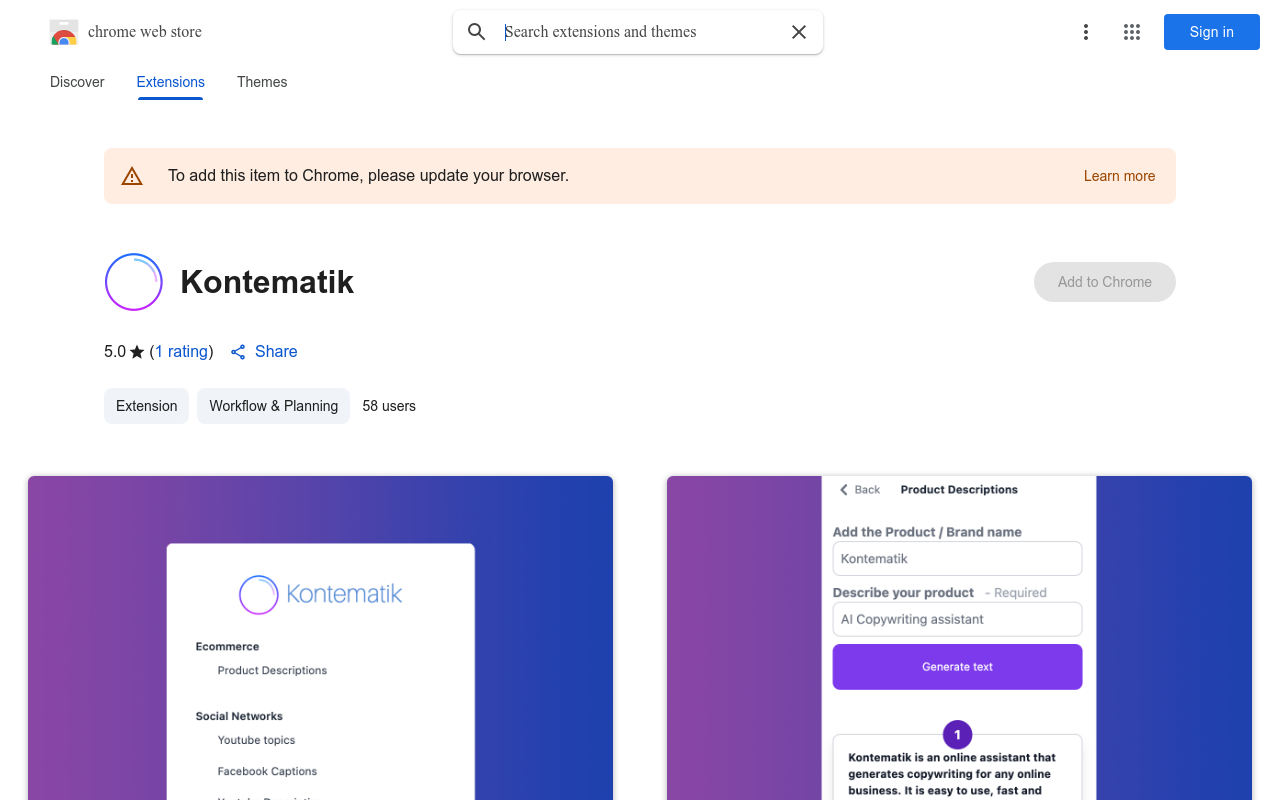Viewport: 1280px width, 800px height.
Task: Click the share icon beside Share
Action: click(238, 352)
